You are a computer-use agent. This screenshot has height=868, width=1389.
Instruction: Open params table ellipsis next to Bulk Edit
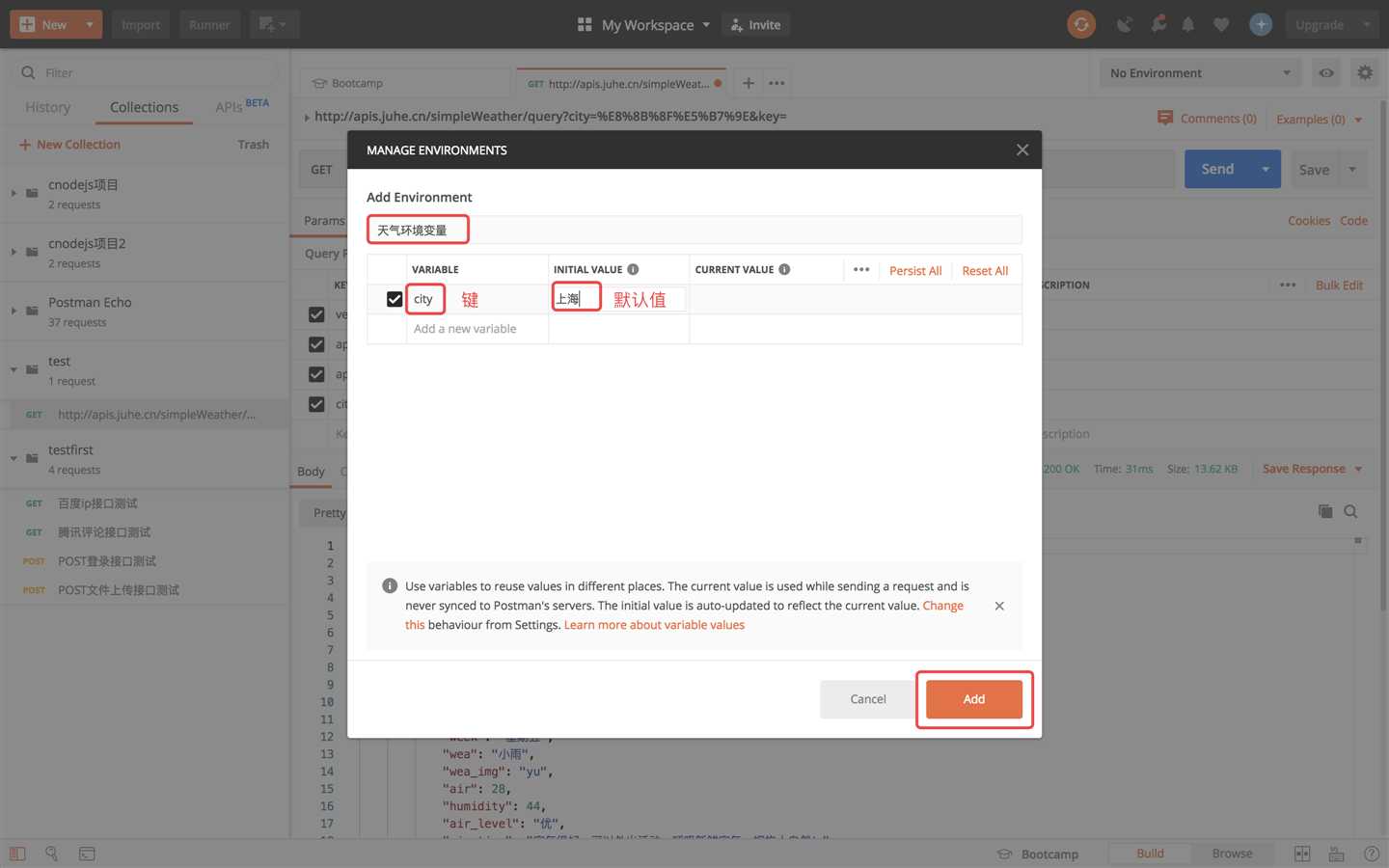(x=1288, y=285)
